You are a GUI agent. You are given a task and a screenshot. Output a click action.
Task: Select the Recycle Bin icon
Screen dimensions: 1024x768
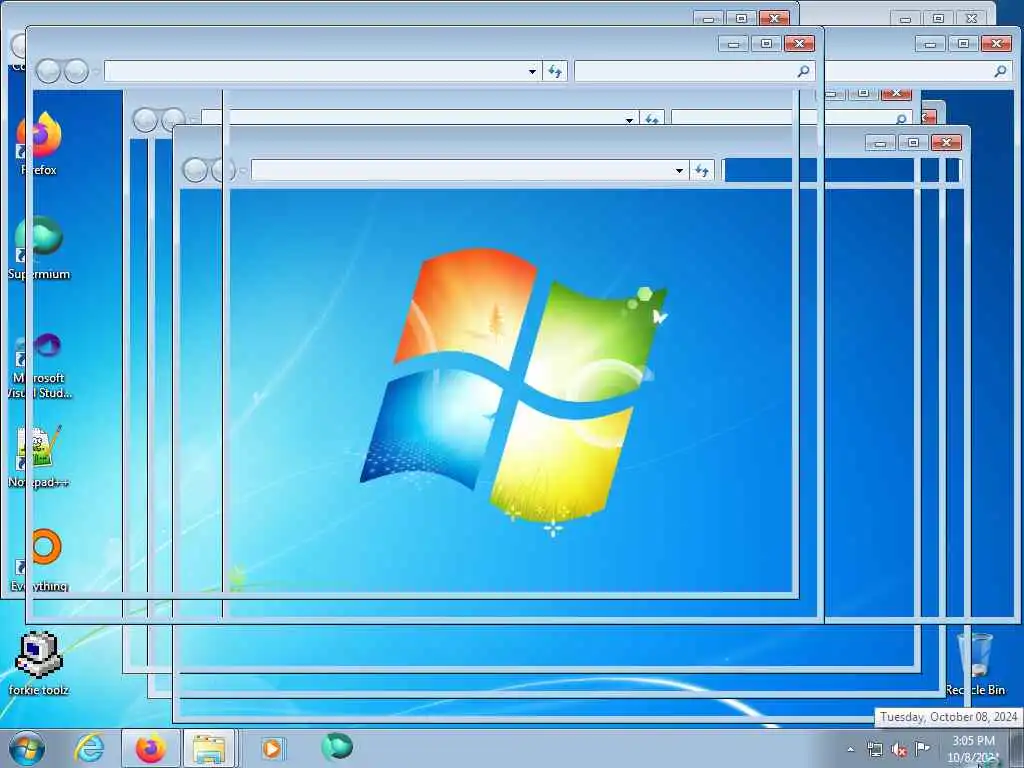[x=974, y=664]
